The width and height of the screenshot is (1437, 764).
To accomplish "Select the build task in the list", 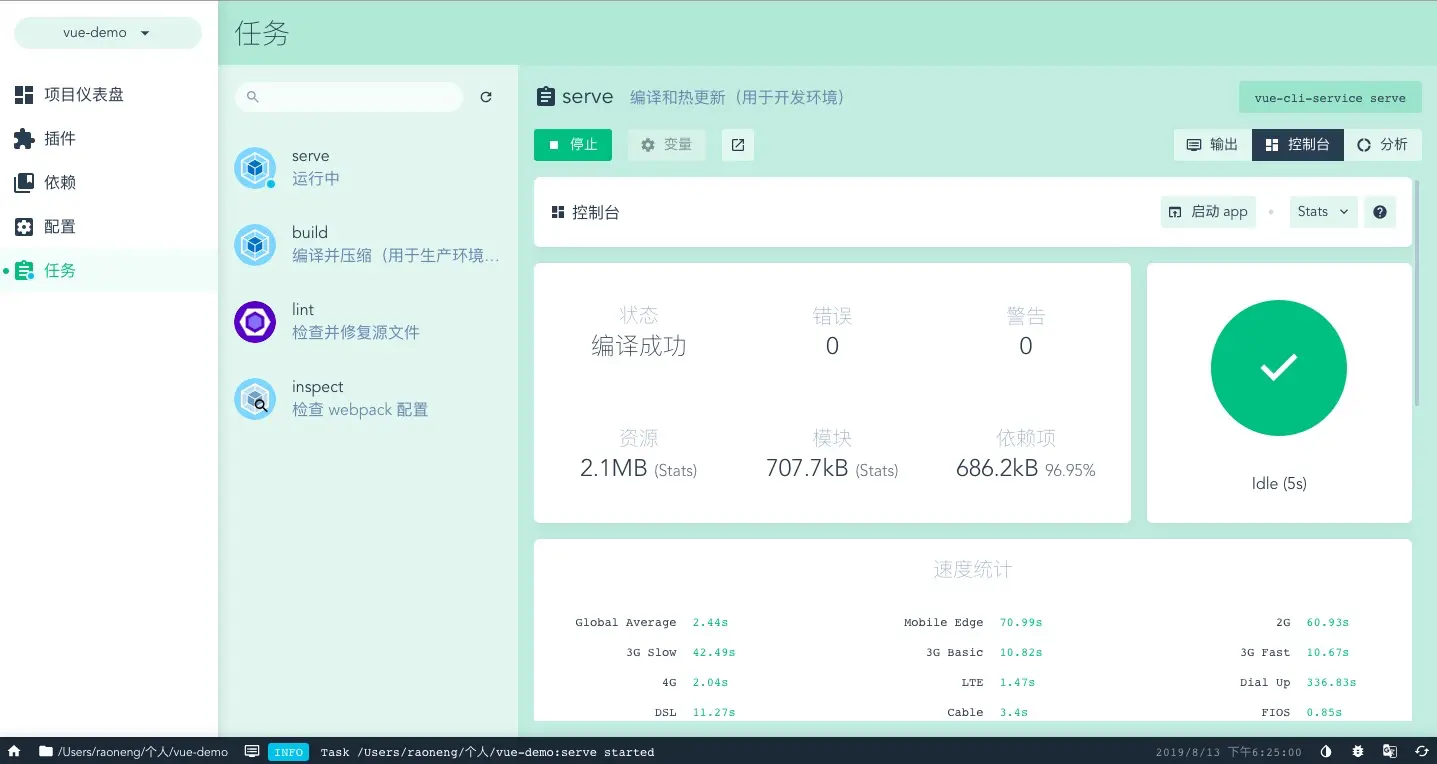I will click(x=368, y=245).
